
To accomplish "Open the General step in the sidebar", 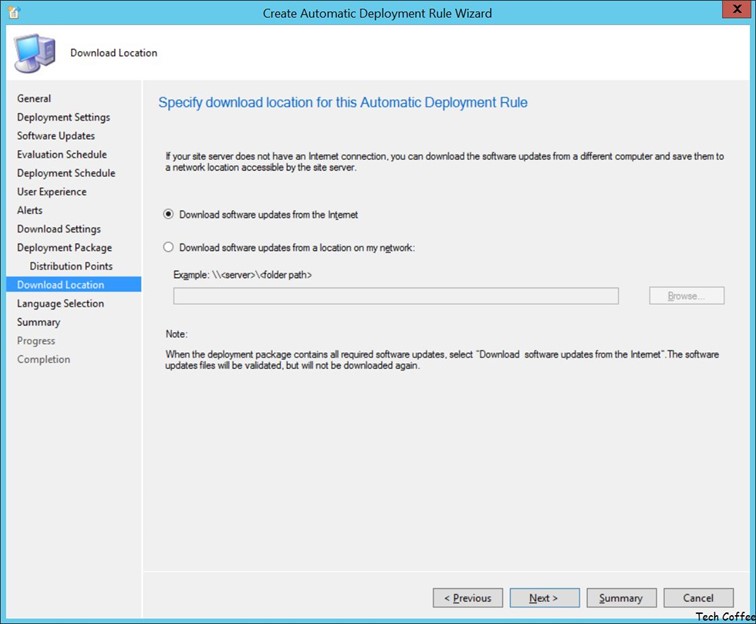I will pos(34,98).
